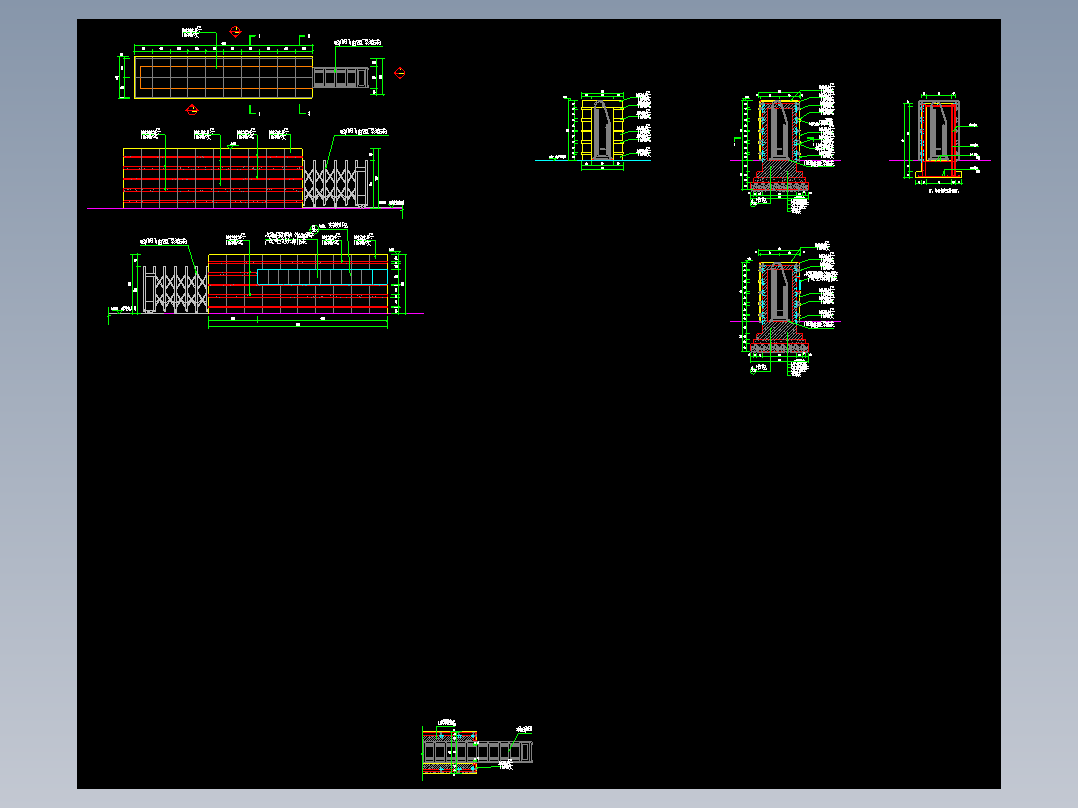
Task: Click the yellow-framed wall cross-section detail
Action: (x=602, y=131)
